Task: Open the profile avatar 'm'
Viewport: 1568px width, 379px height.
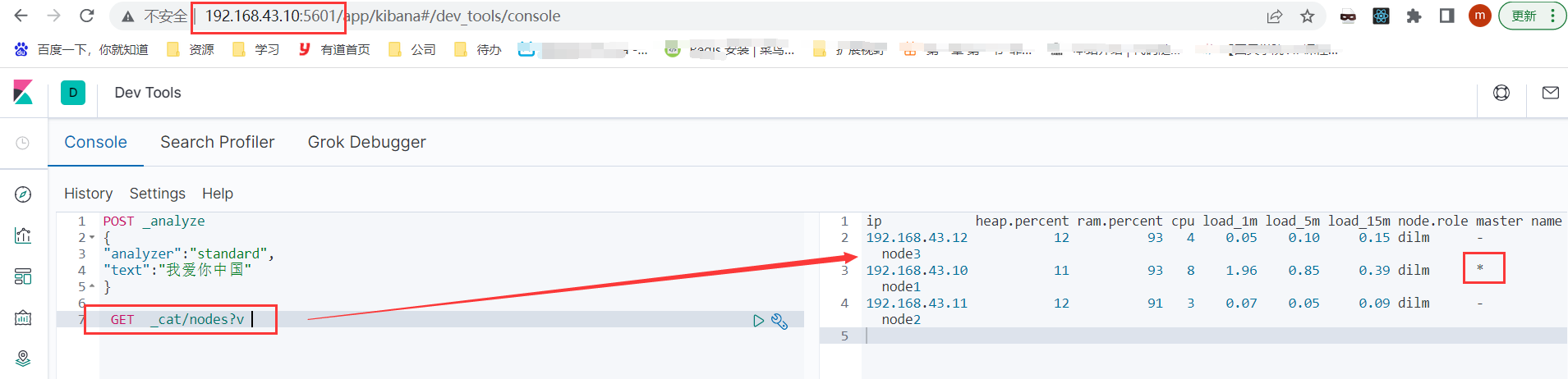Action: click(x=1480, y=16)
